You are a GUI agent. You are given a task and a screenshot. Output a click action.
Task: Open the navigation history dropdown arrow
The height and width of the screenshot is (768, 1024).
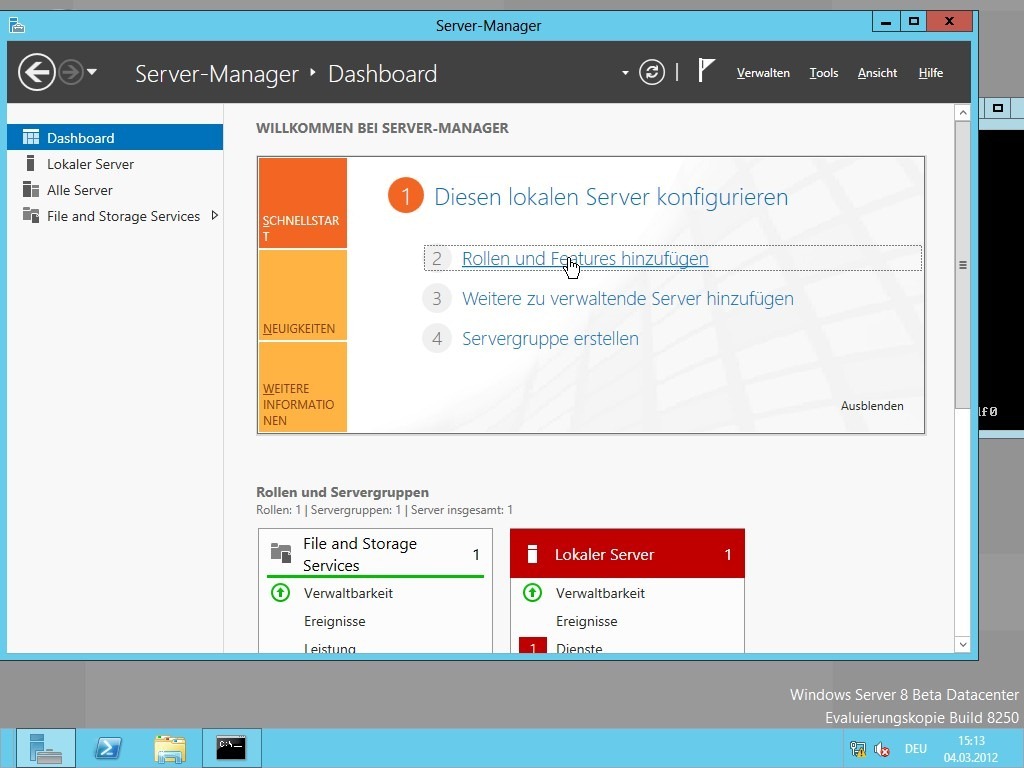92,72
